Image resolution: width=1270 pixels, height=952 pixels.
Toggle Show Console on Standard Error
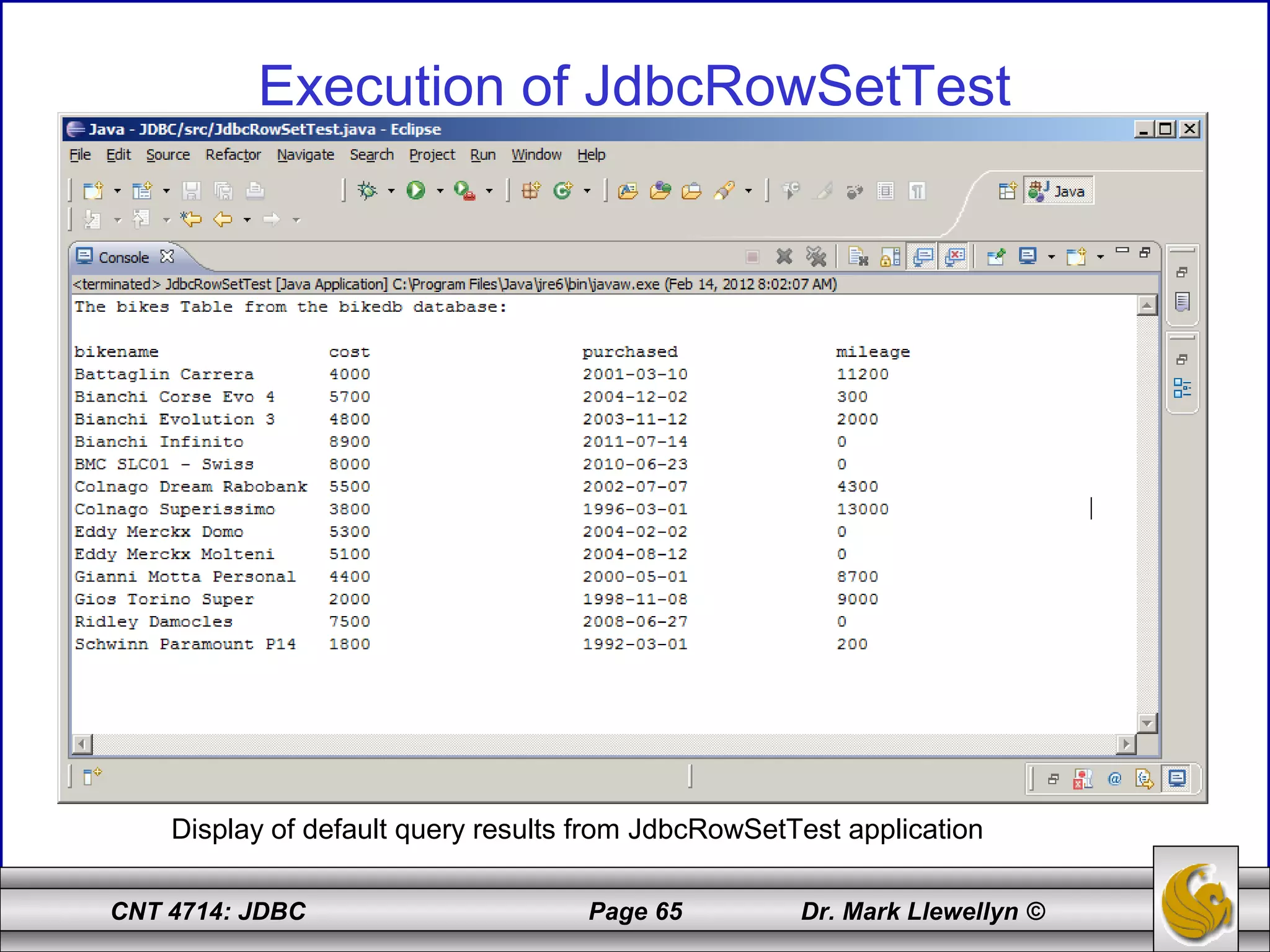coord(955,256)
